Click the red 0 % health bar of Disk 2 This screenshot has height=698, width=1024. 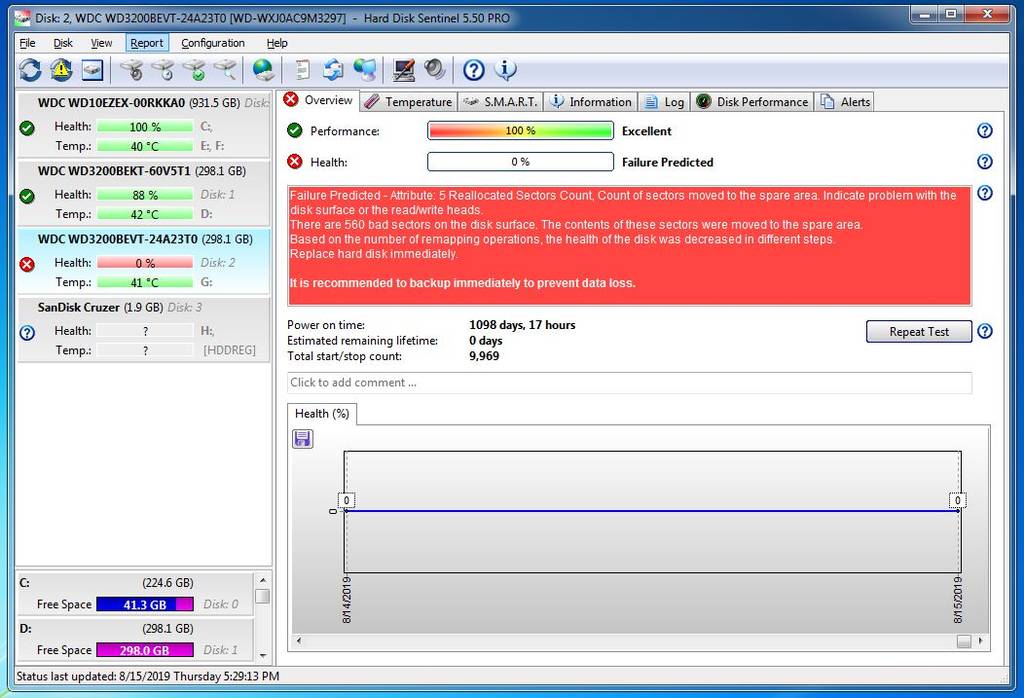(x=145, y=263)
